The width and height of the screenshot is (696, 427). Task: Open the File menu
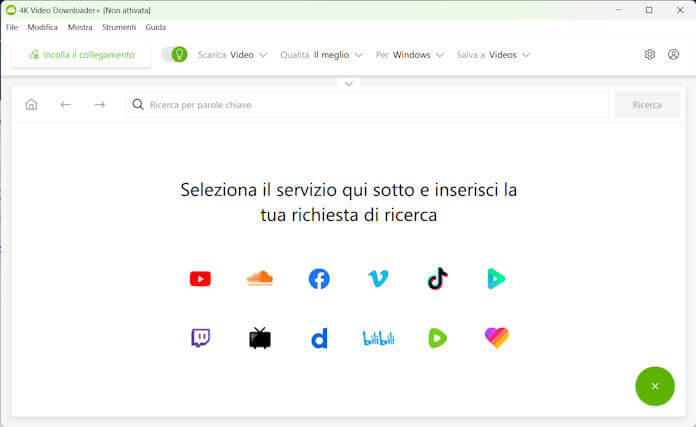click(x=12, y=27)
